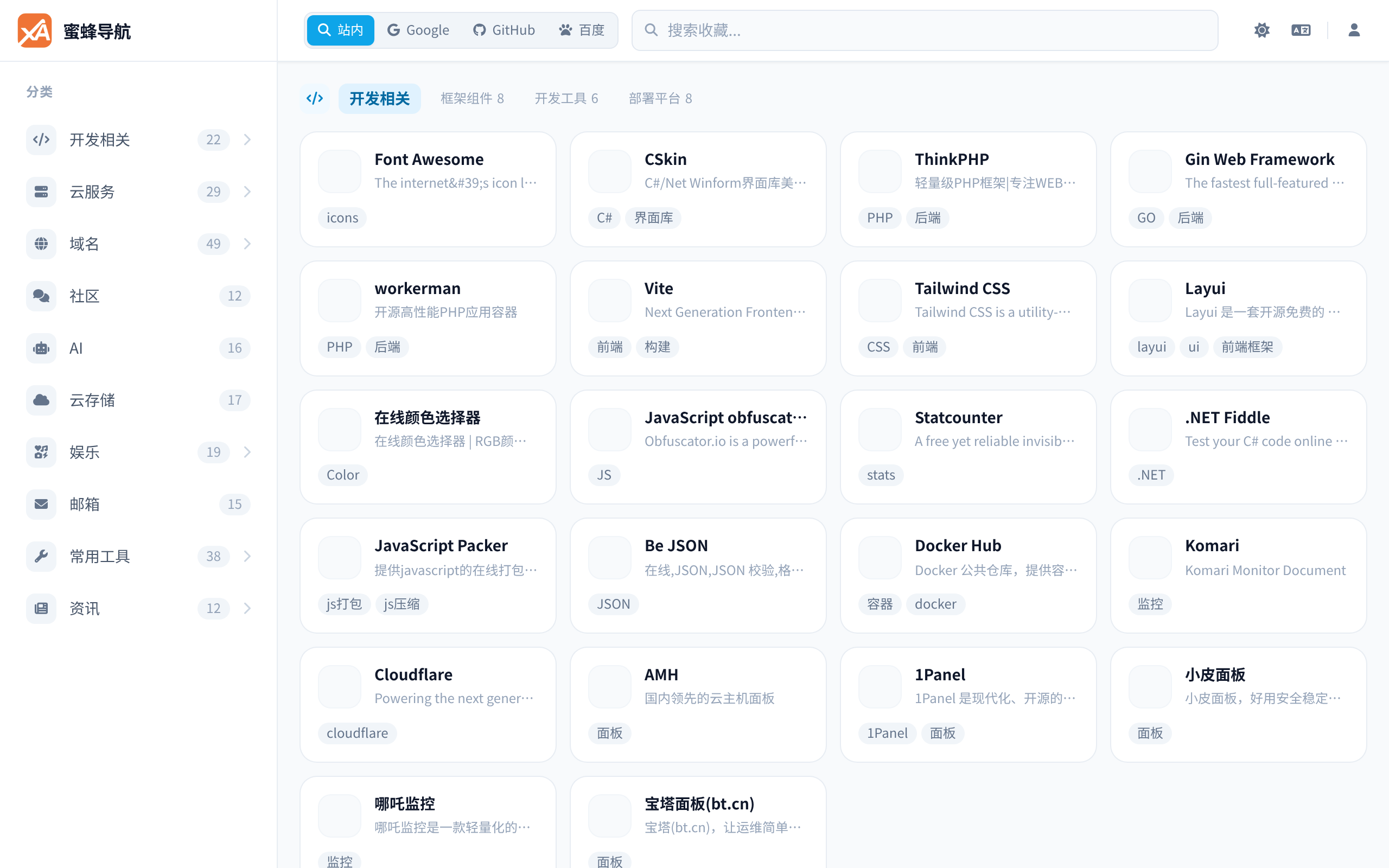Switch to the 开发相关 tab
Screen dimensions: 1389x868
pyautogui.click(x=379, y=98)
